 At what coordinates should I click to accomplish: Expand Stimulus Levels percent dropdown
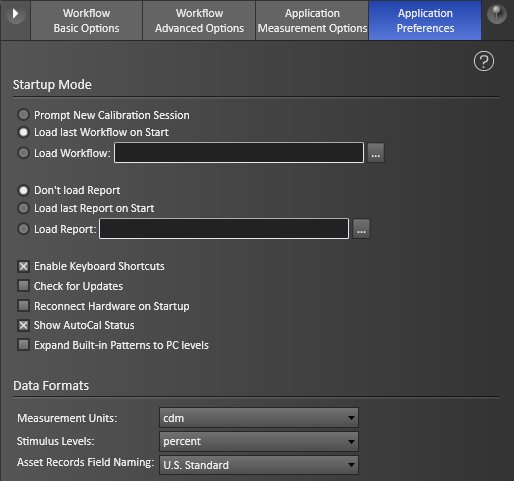(x=259, y=441)
